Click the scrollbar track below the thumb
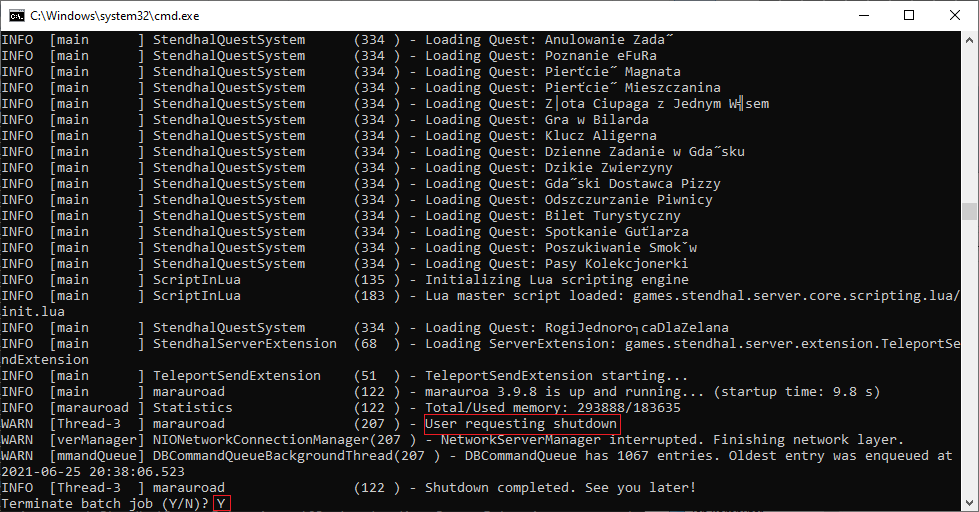The image size is (979, 512). pyautogui.click(x=970, y=360)
